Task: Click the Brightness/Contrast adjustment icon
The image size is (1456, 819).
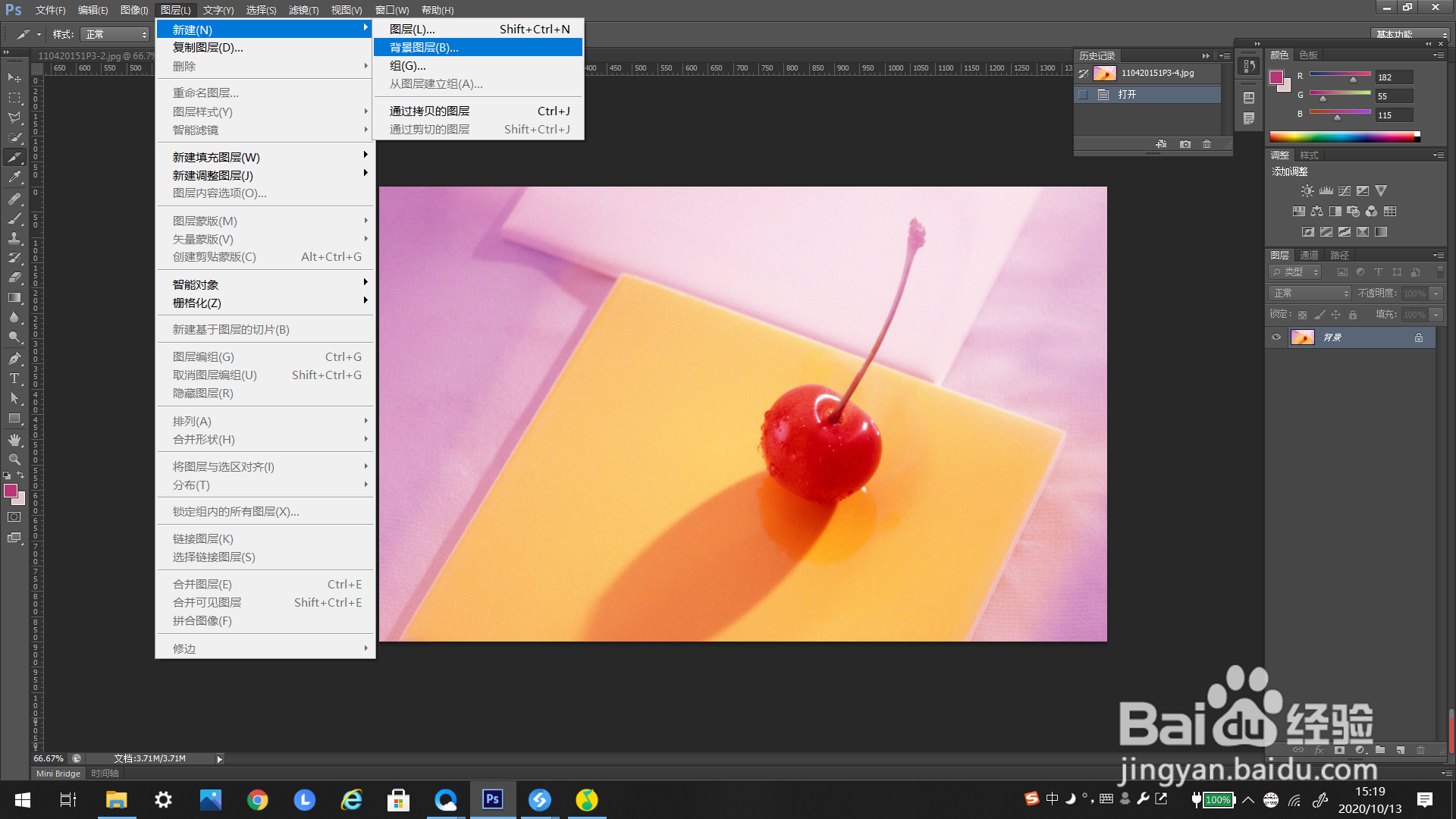Action: click(x=1307, y=191)
